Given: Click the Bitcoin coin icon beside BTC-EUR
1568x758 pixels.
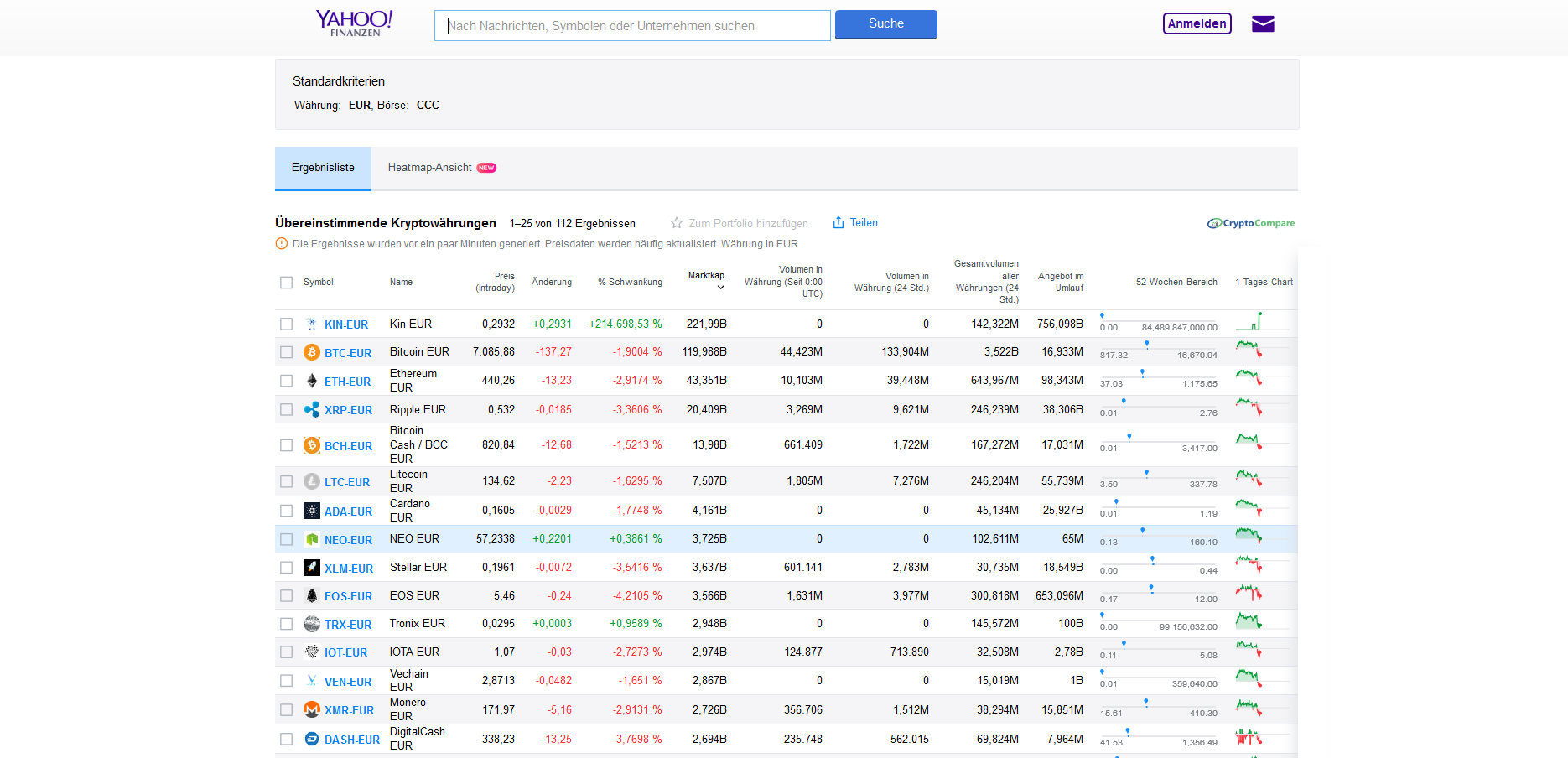Looking at the screenshot, I should [x=312, y=352].
